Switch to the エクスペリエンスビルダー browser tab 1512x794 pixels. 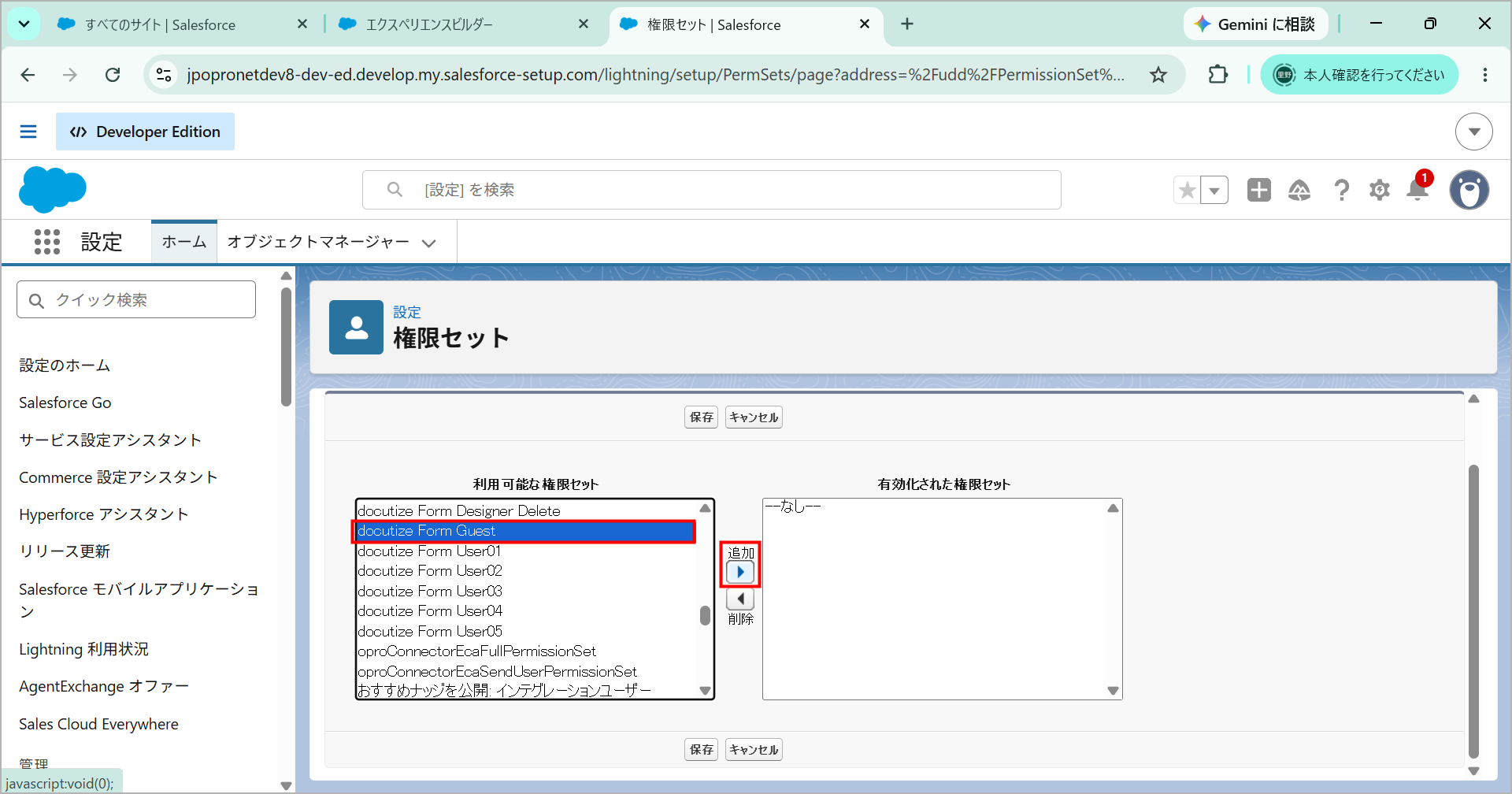[465, 24]
